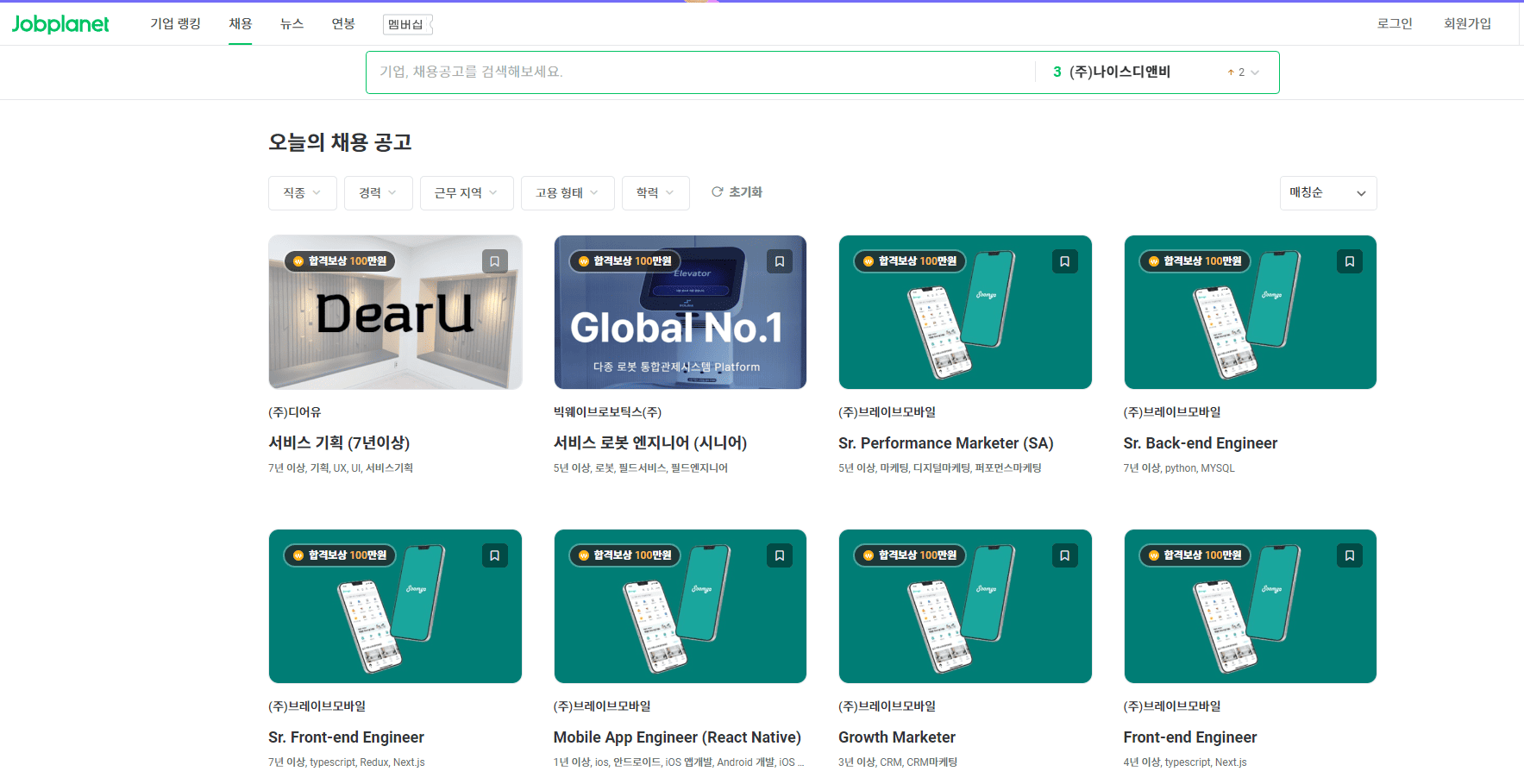
Task: Open the 서비스 로봇 엔지니어 (시니어) job title
Action: [650, 442]
